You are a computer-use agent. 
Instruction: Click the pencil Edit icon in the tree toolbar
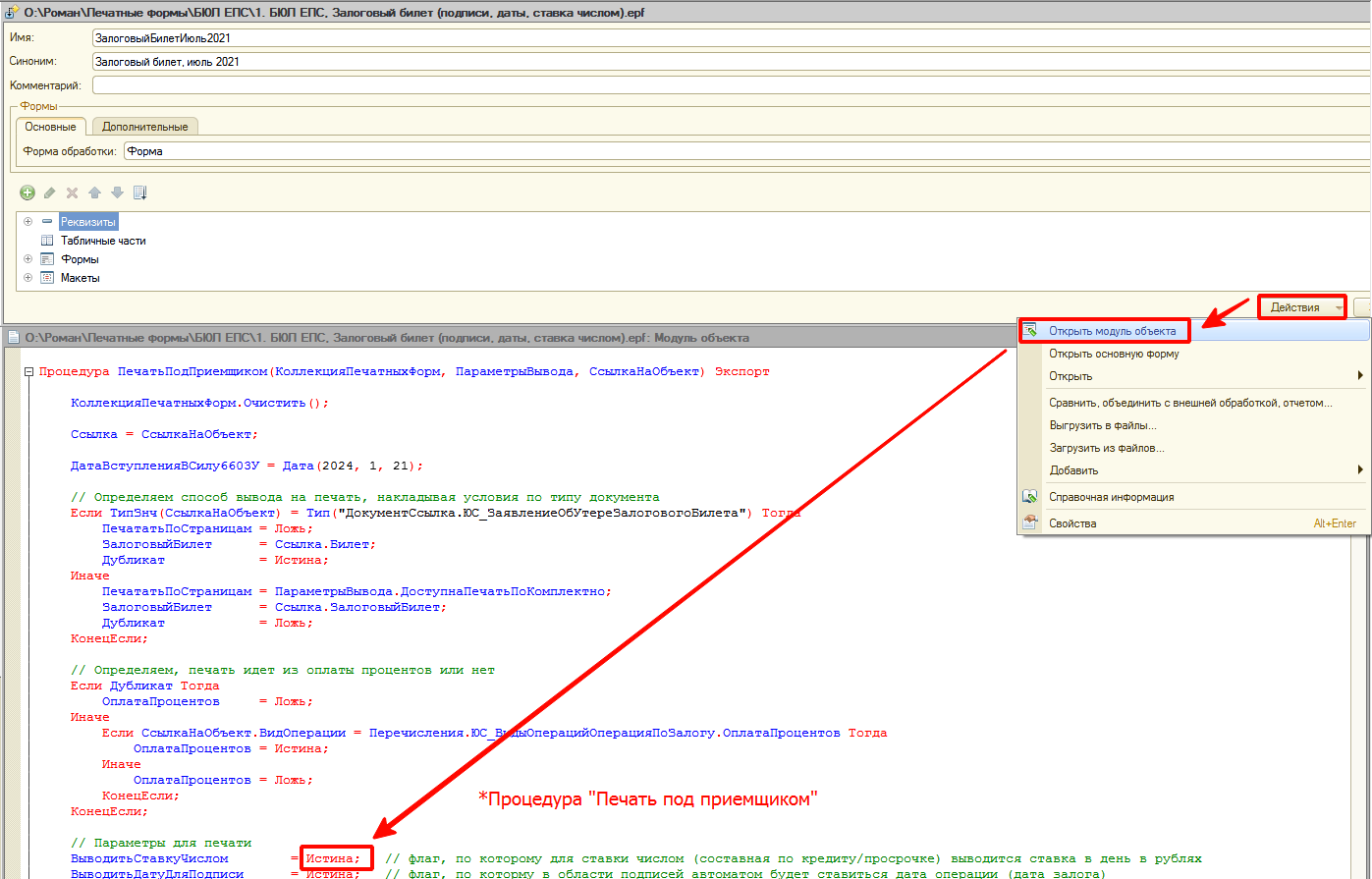coord(50,192)
